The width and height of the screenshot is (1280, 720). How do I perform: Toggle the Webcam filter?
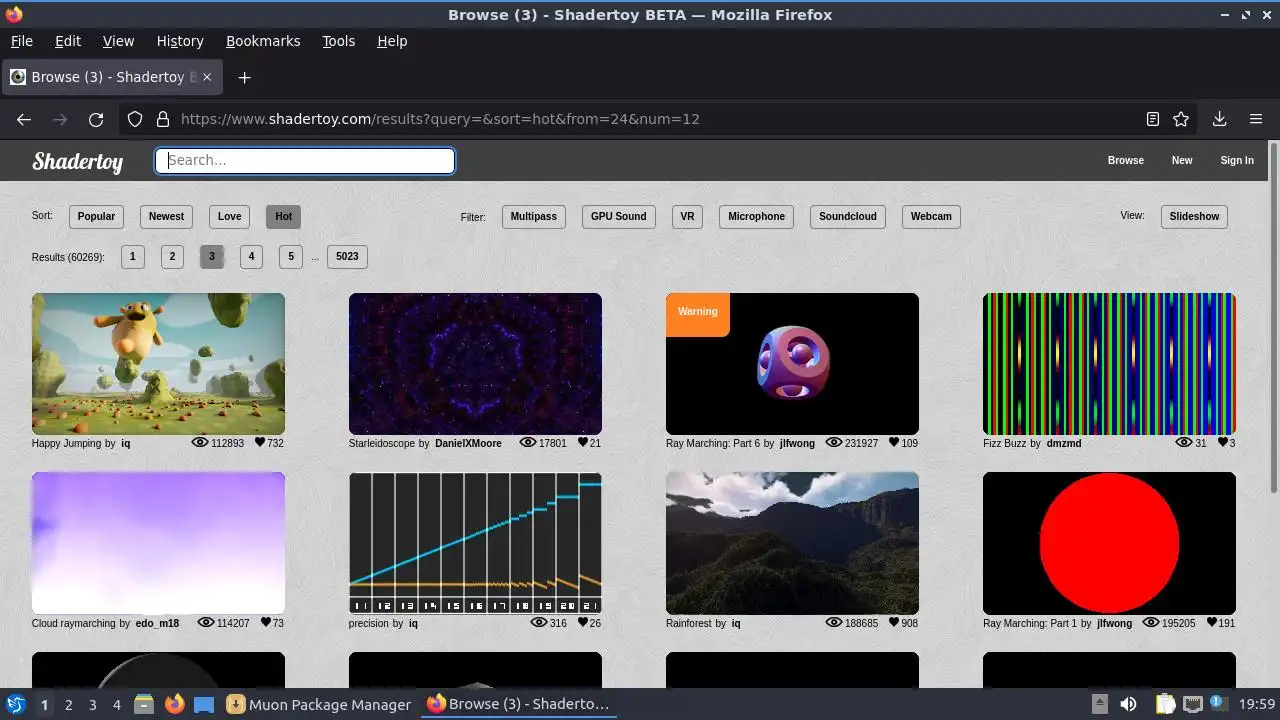click(931, 216)
